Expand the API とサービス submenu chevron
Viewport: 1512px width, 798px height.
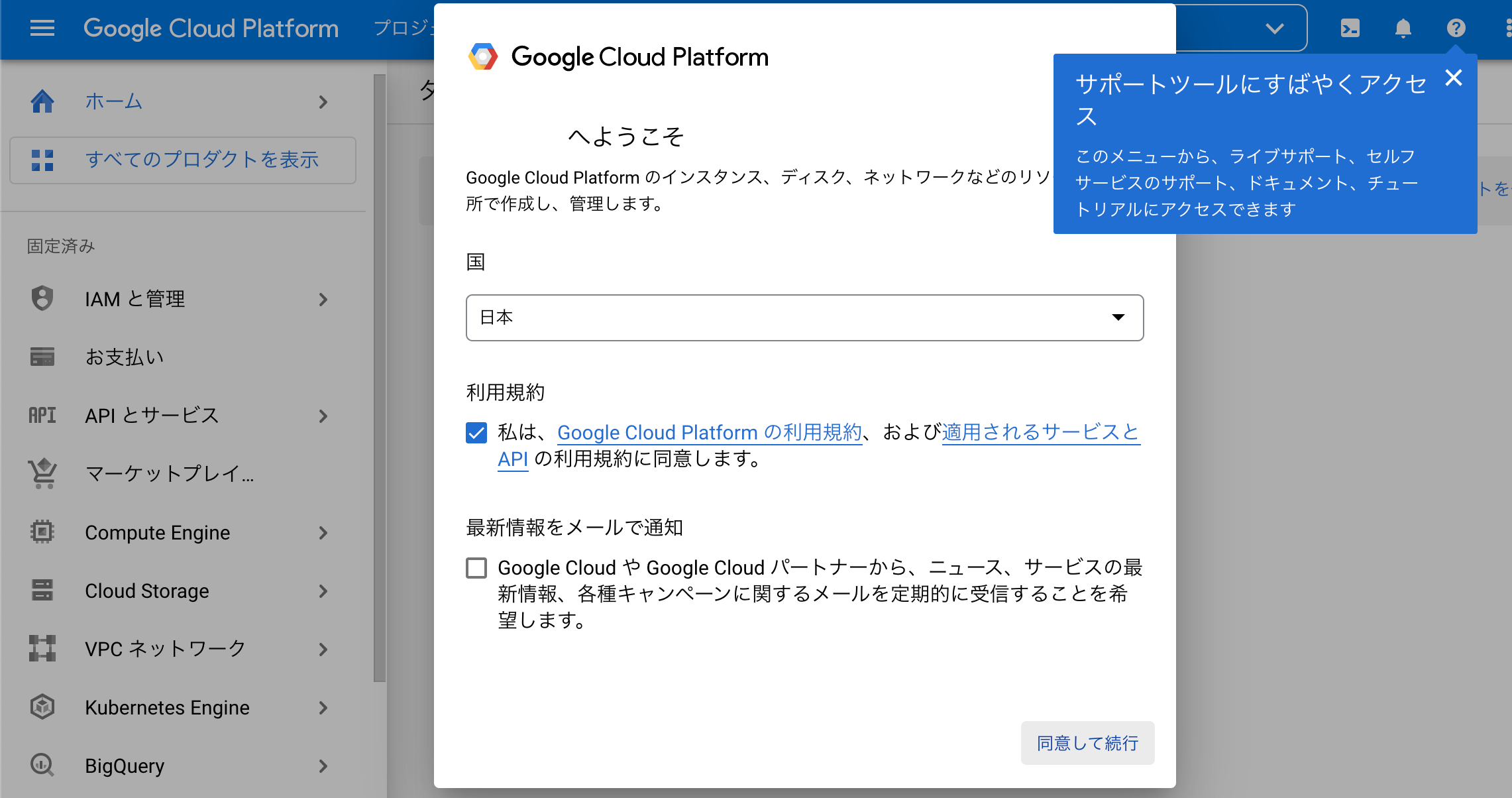[323, 416]
